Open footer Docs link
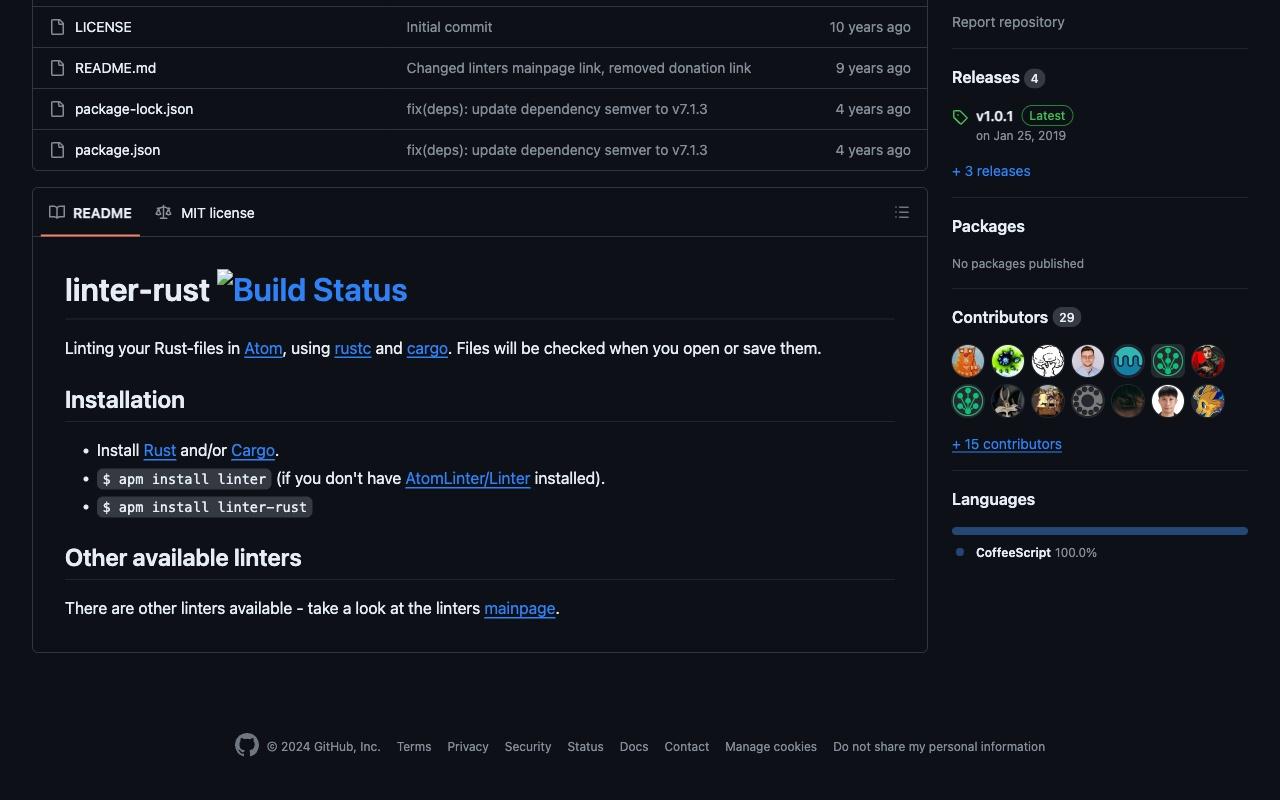 pos(634,747)
